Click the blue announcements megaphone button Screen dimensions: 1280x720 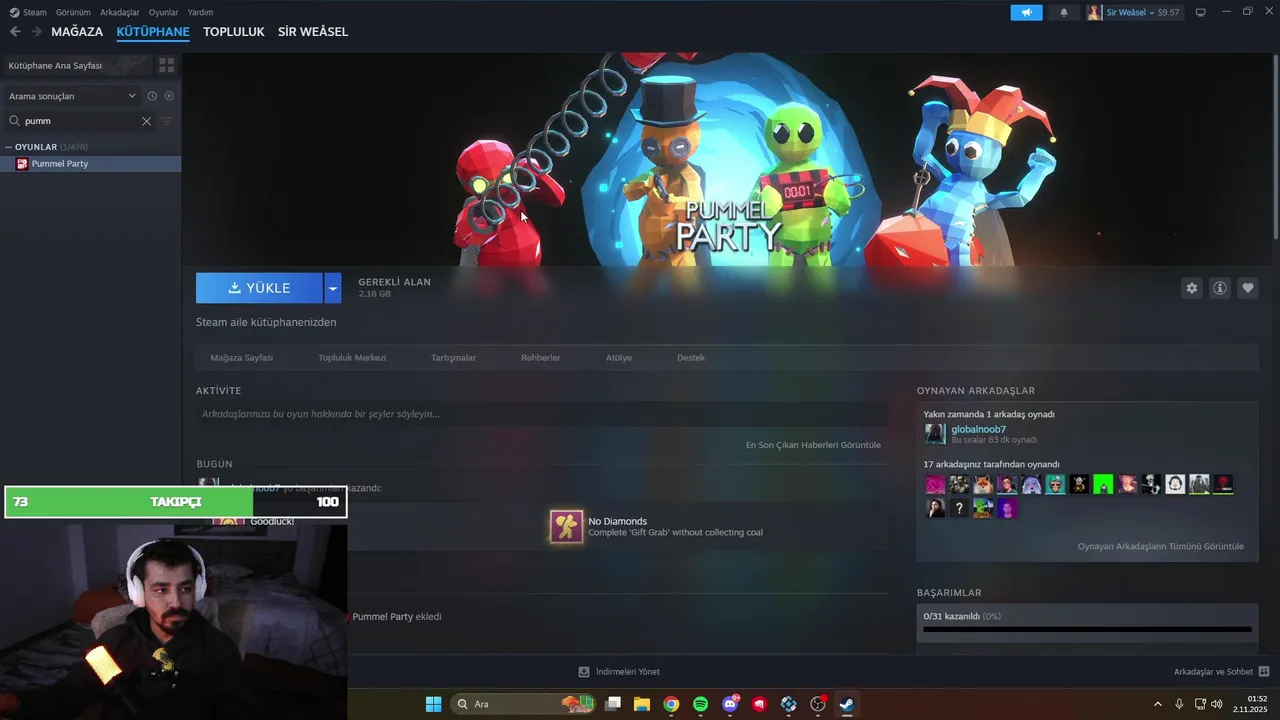tap(1026, 12)
